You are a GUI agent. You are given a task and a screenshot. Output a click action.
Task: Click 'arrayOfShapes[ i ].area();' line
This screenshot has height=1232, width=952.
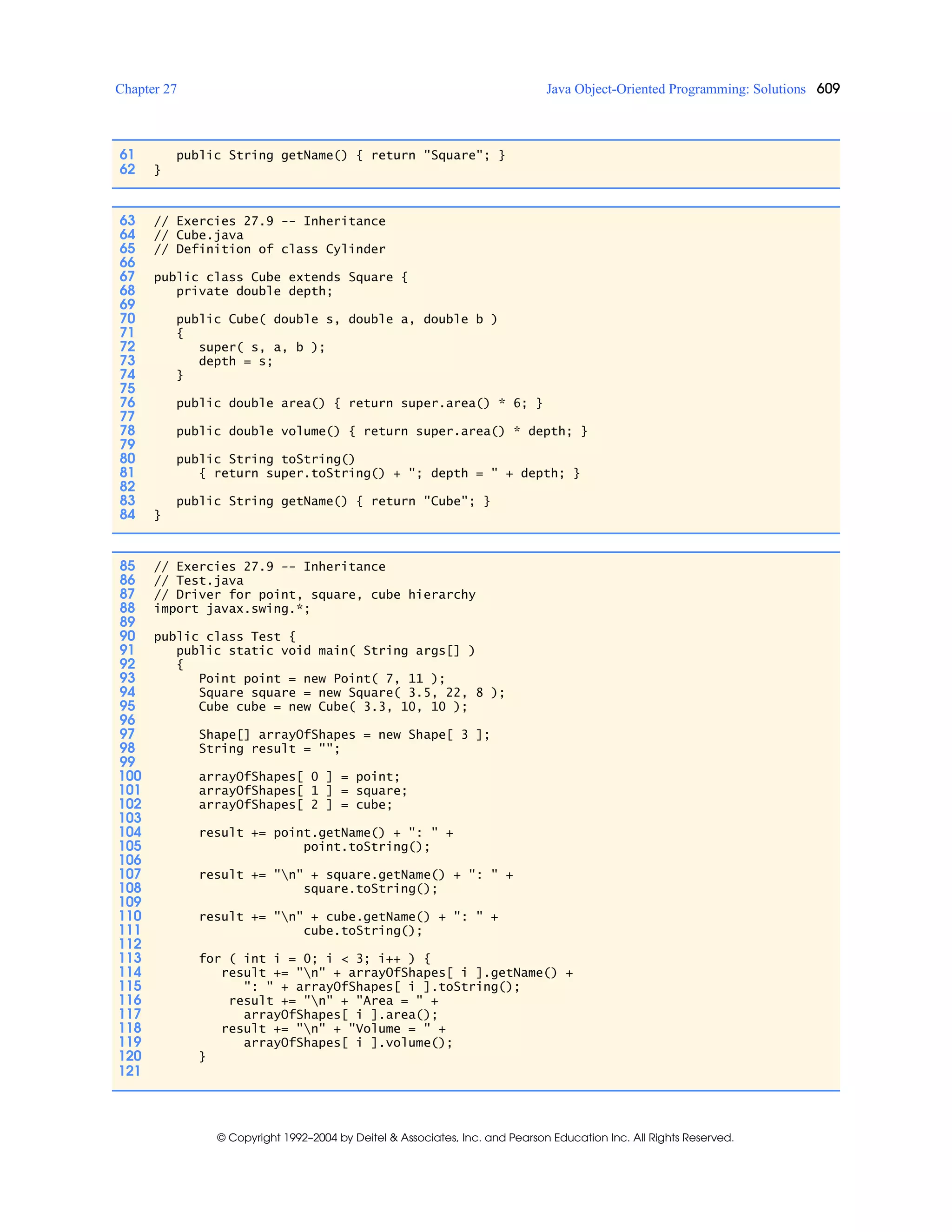[341, 1015]
